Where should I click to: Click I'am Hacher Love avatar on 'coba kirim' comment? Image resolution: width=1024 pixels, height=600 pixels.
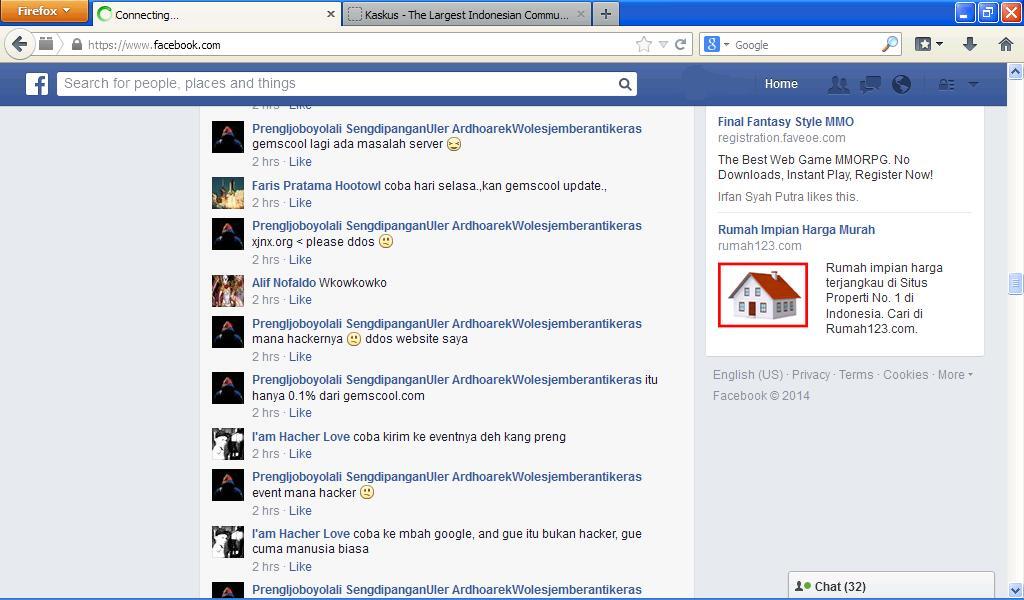click(x=228, y=445)
